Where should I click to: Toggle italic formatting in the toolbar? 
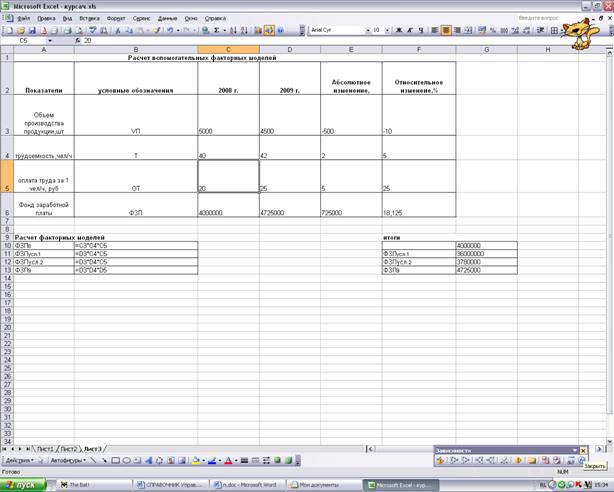(x=410, y=30)
